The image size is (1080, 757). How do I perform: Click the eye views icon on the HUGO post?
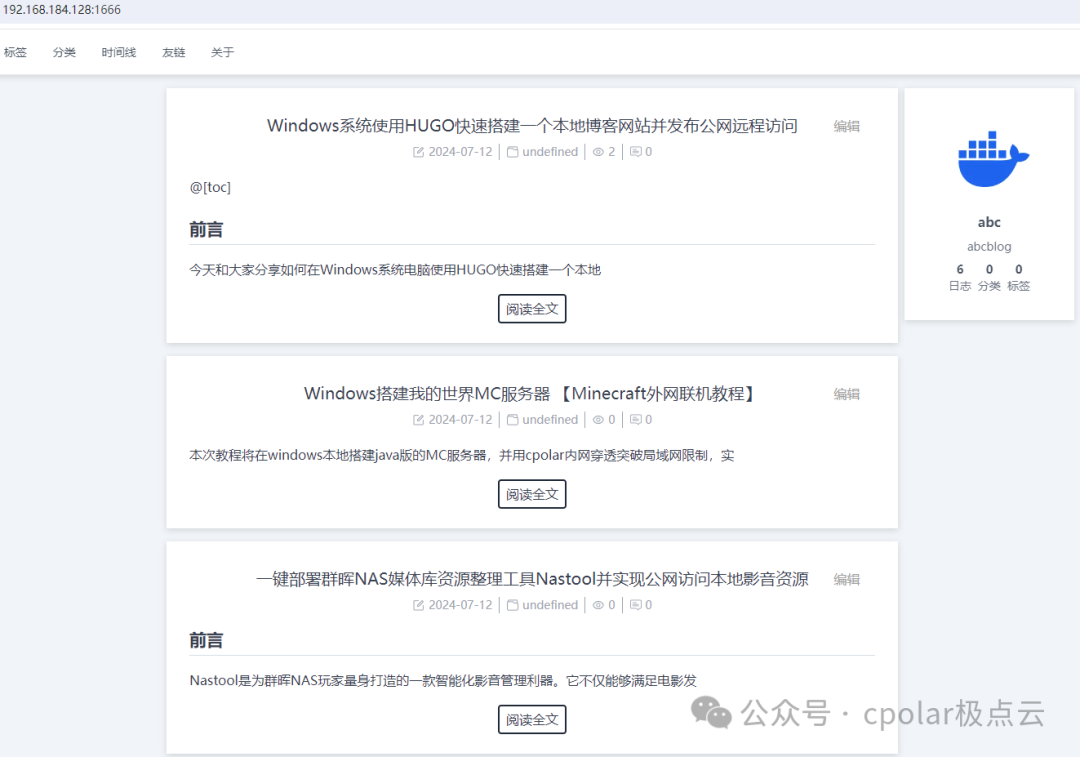[x=598, y=152]
